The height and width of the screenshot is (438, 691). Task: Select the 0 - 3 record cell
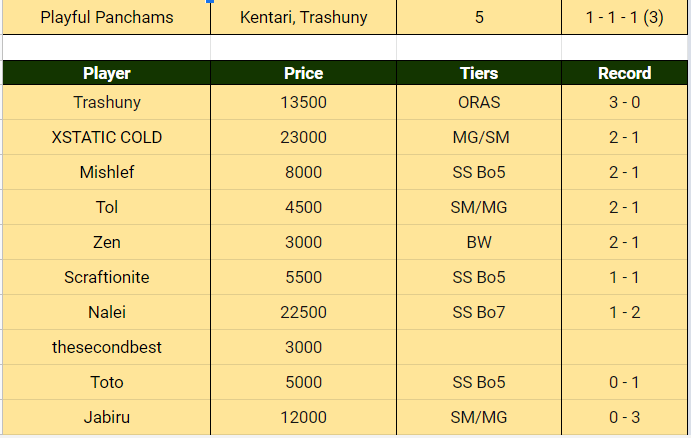click(x=625, y=417)
